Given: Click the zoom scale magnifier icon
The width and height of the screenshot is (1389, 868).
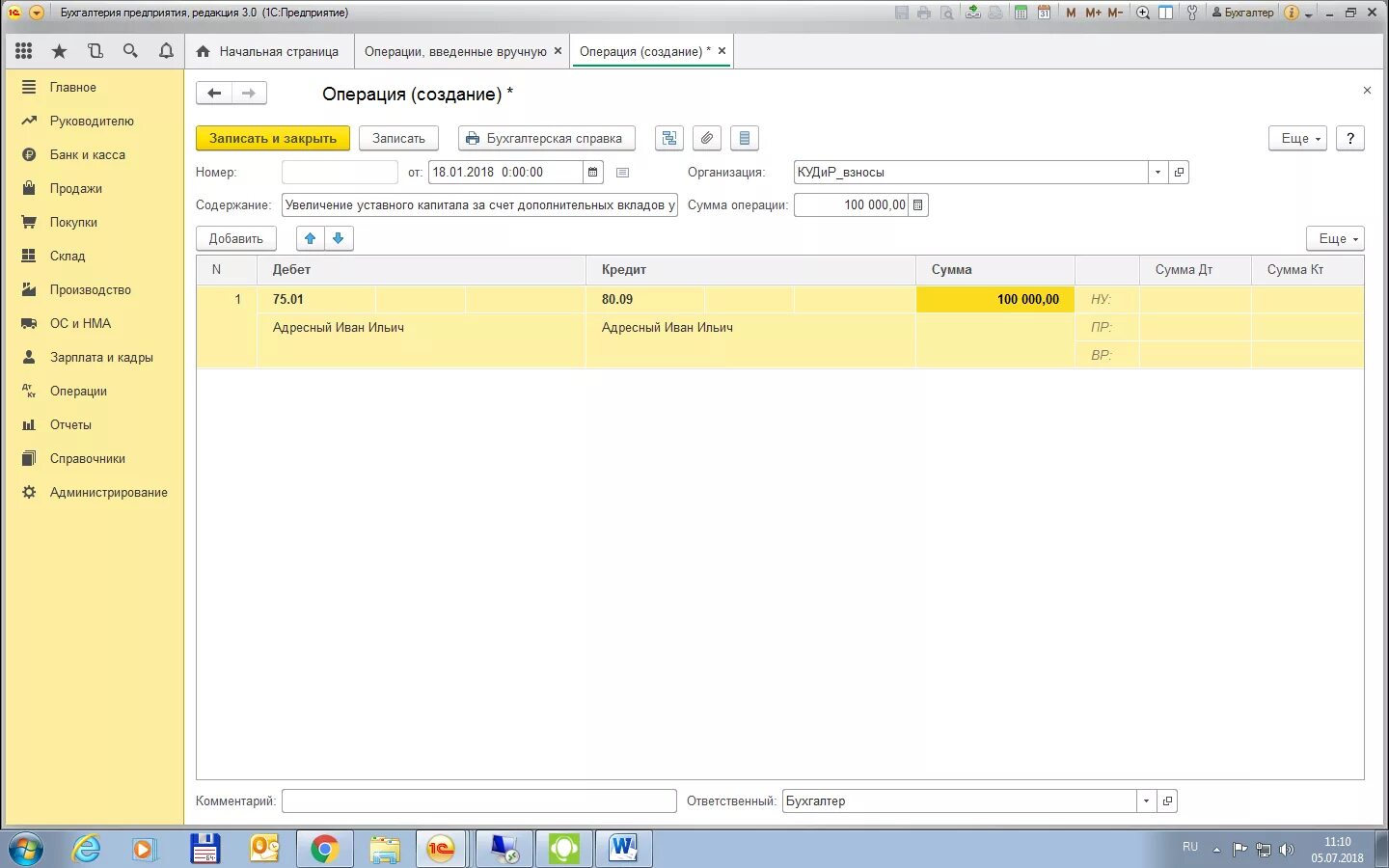Looking at the screenshot, I should coord(1143,13).
